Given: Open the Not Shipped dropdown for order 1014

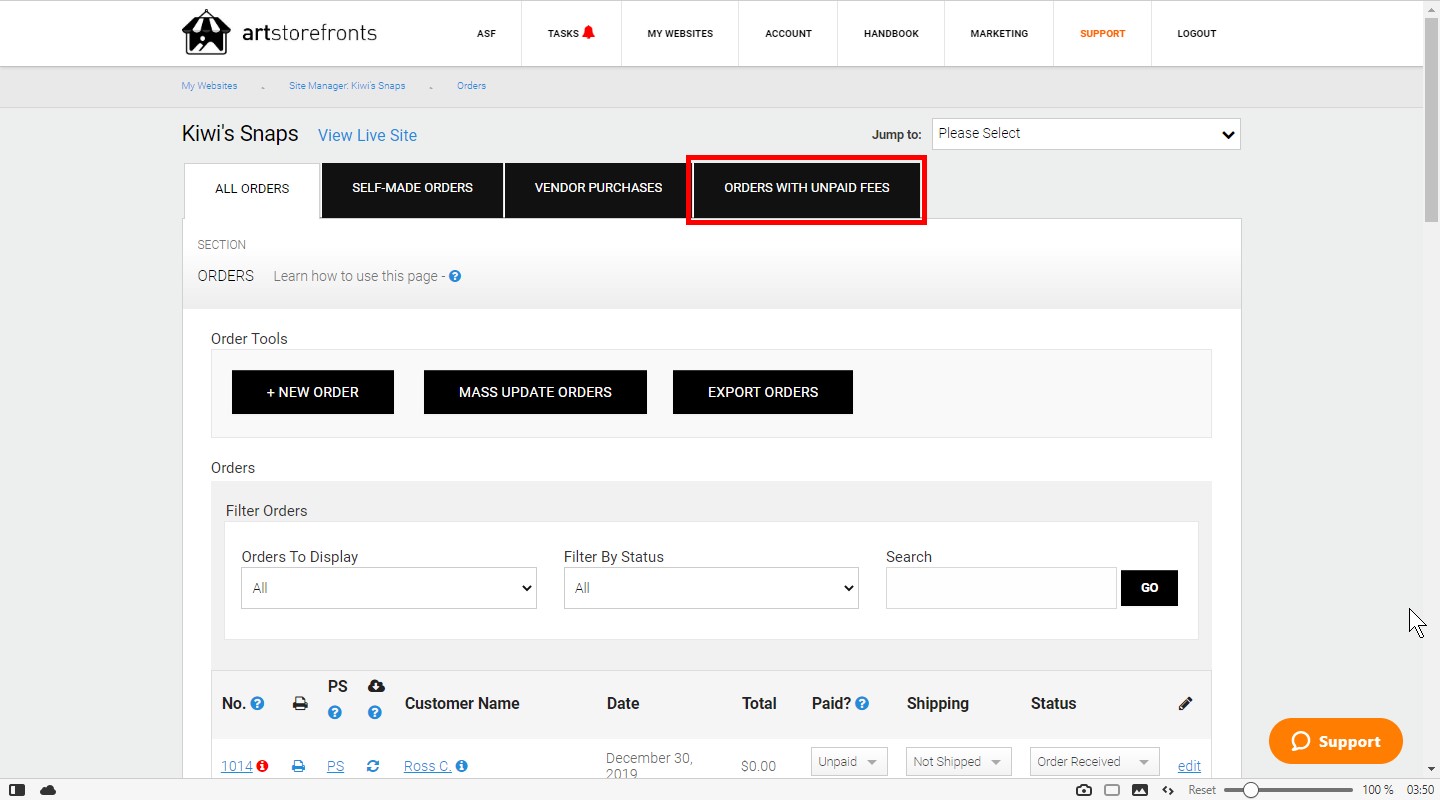Looking at the screenshot, I should [959, 762].
